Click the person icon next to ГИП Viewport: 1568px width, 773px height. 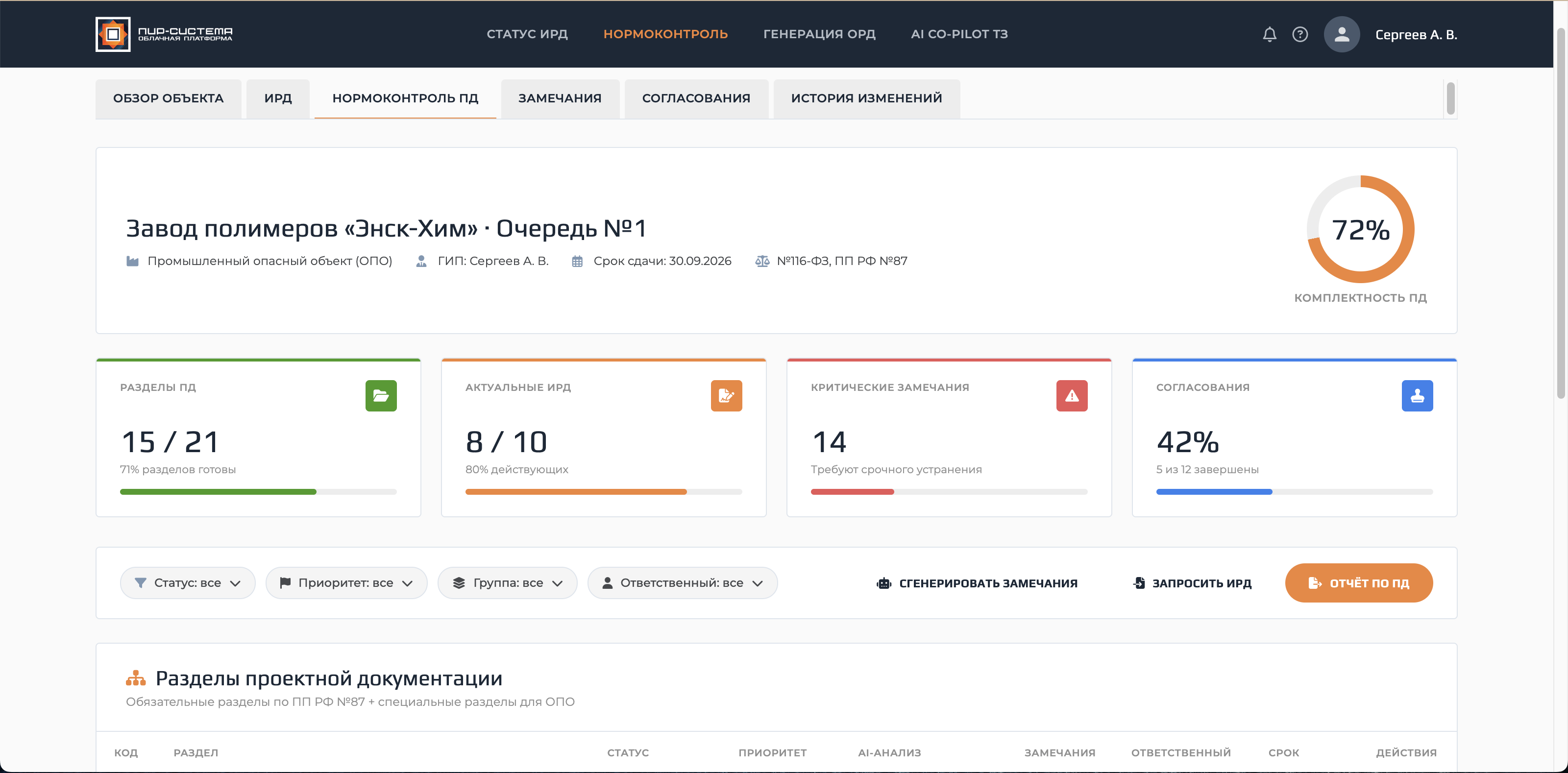(420, 261)
